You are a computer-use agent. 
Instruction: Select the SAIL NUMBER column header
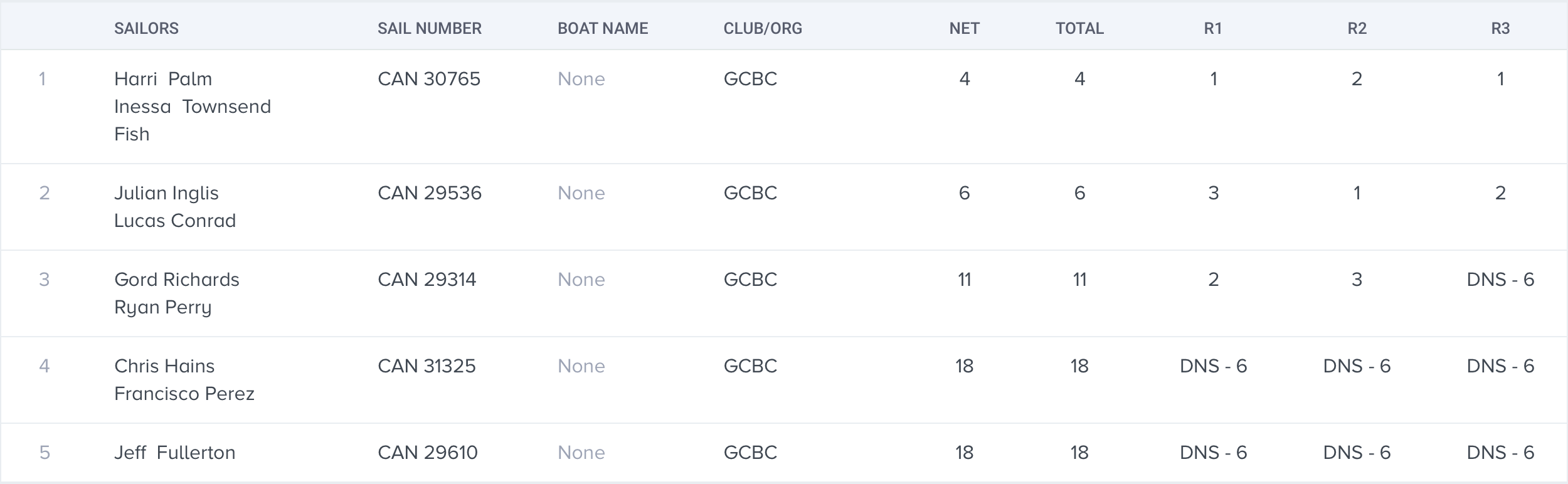click(430, 28)
